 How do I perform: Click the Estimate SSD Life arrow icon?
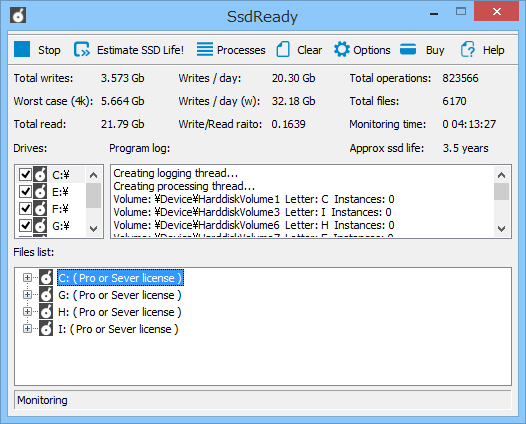click(x=82, y=49)
